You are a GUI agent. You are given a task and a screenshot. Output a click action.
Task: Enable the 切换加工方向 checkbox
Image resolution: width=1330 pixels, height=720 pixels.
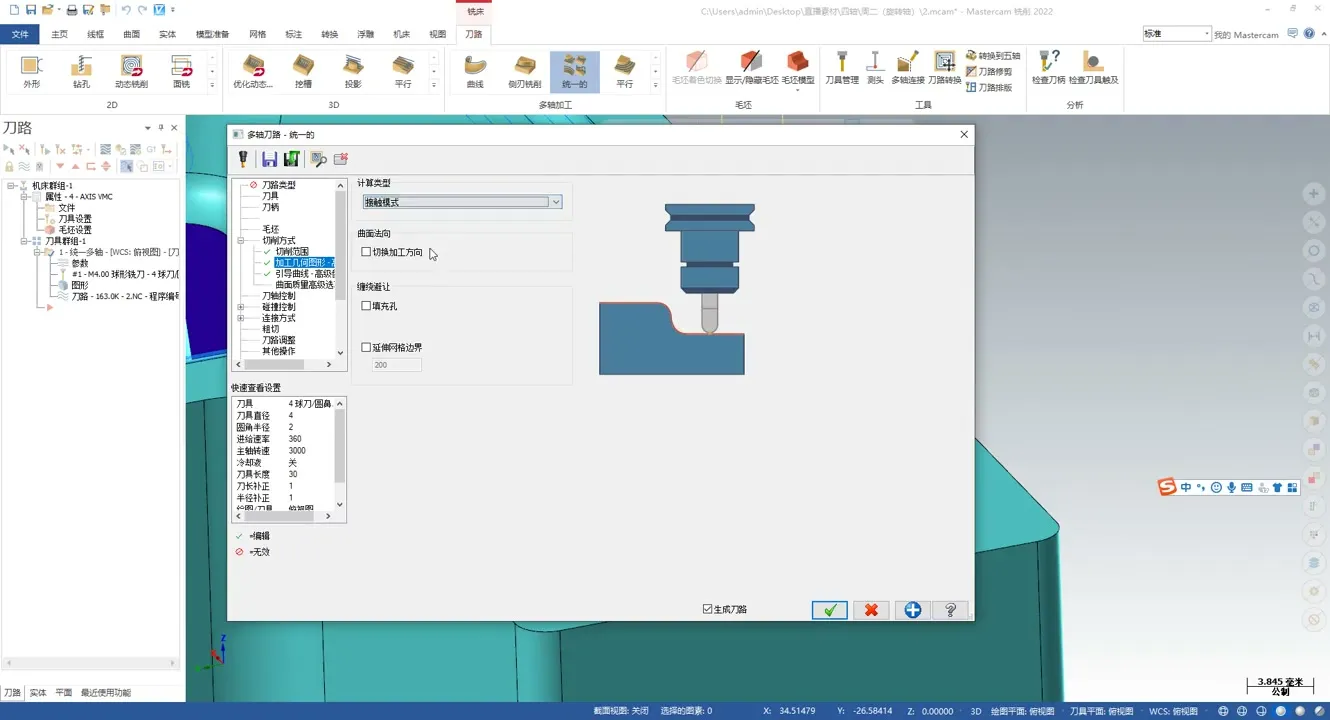[x=366, y=252]
